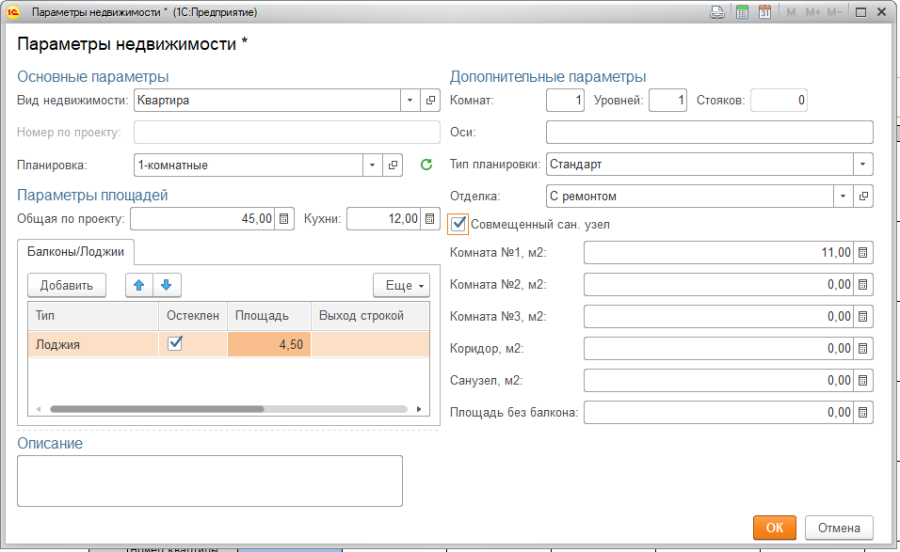The width and height of the screenshot is (900, 552).
Task: Move row down with blue down arrow
Action: point(165,285)
